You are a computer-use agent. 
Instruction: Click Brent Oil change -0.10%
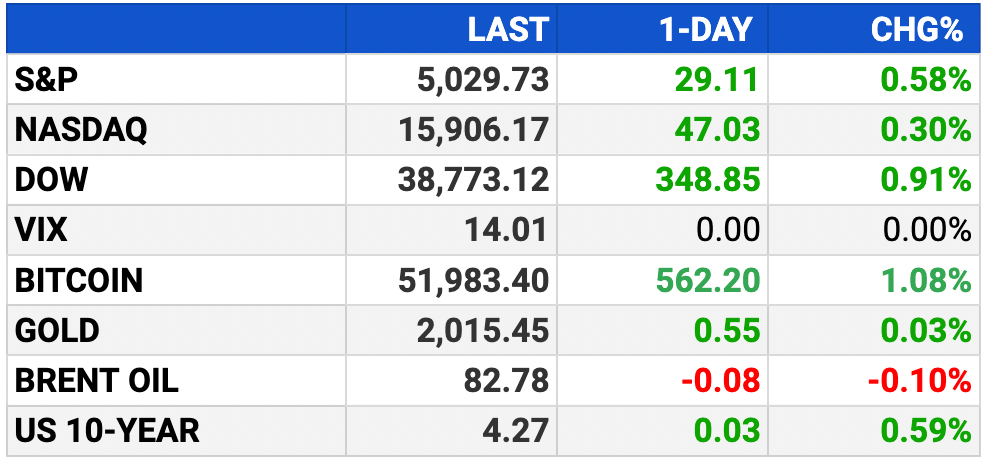pyautogui.click(x=920, y=381)
